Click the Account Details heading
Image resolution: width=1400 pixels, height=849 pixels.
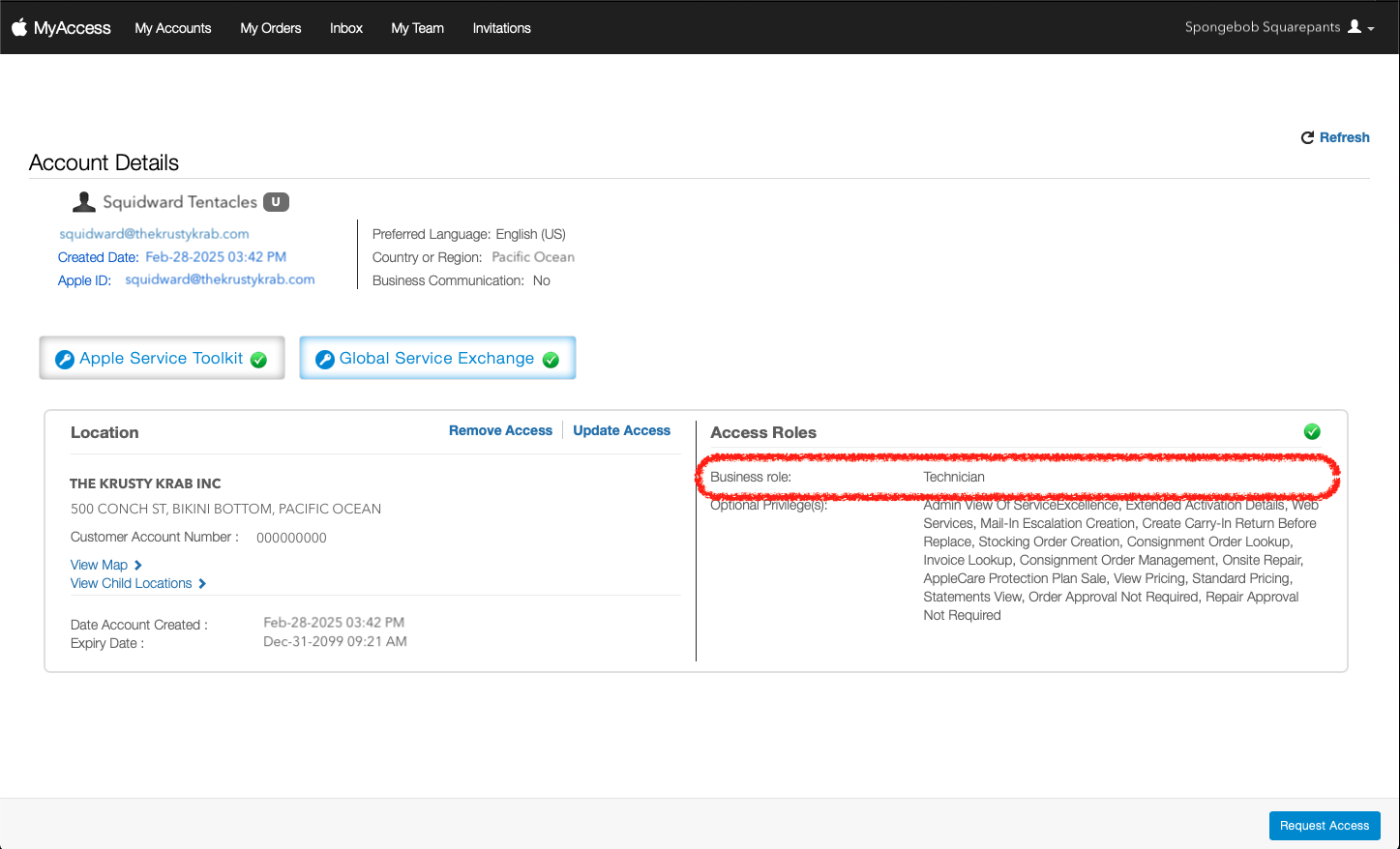click(x=104, y=162)
